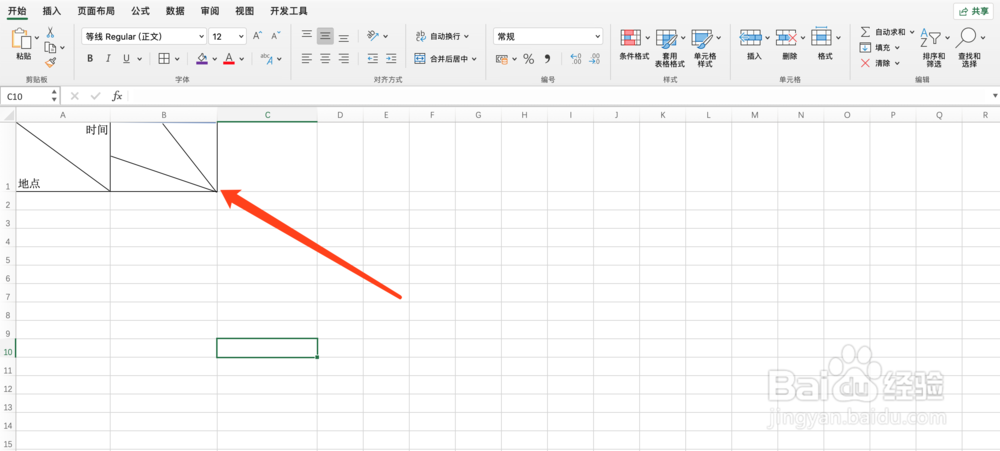This screenshot has height=451, width=1000.
Task: Toggle underline formatting
Action: click(x=126, y=59)
